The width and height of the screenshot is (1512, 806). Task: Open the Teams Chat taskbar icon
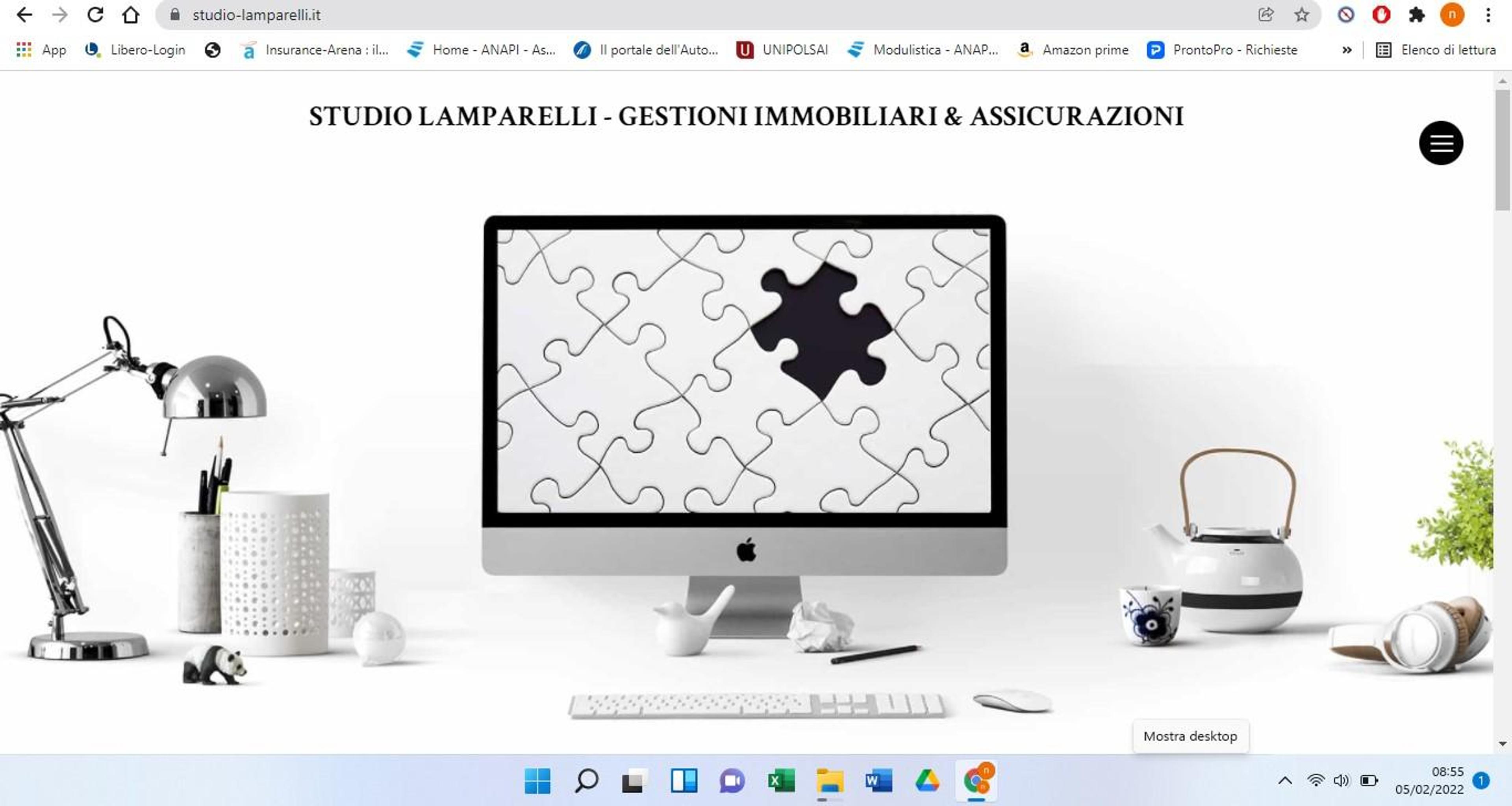732,781
